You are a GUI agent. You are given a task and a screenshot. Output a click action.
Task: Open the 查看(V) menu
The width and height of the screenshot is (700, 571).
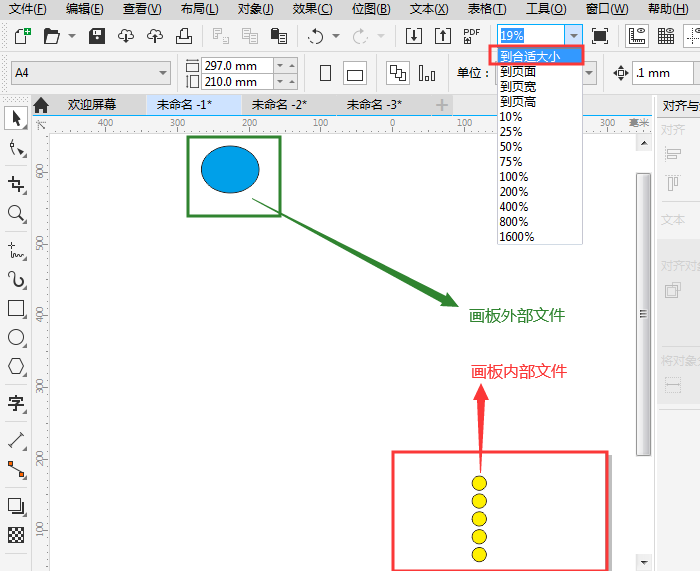[142, 9]
